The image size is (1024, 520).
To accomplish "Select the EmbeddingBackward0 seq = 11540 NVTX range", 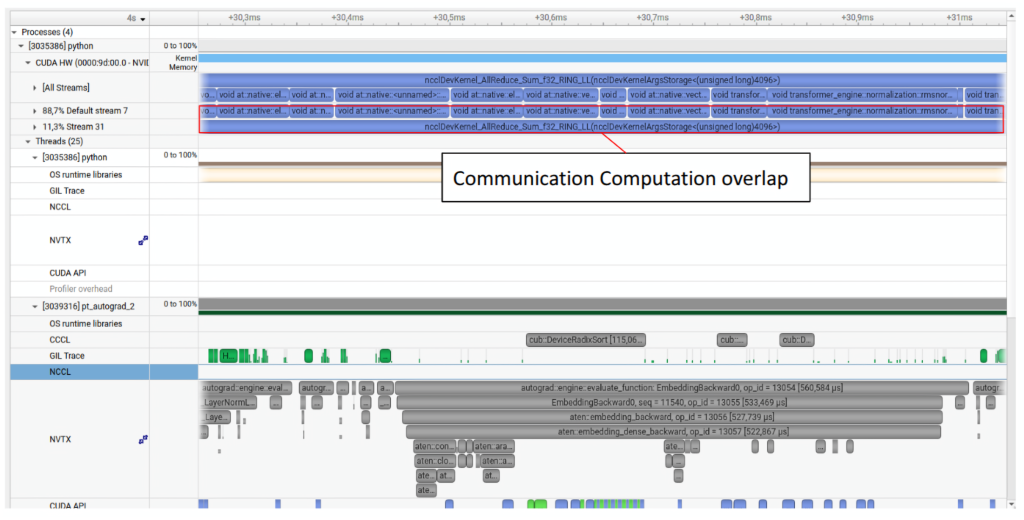I will [668, 402].
